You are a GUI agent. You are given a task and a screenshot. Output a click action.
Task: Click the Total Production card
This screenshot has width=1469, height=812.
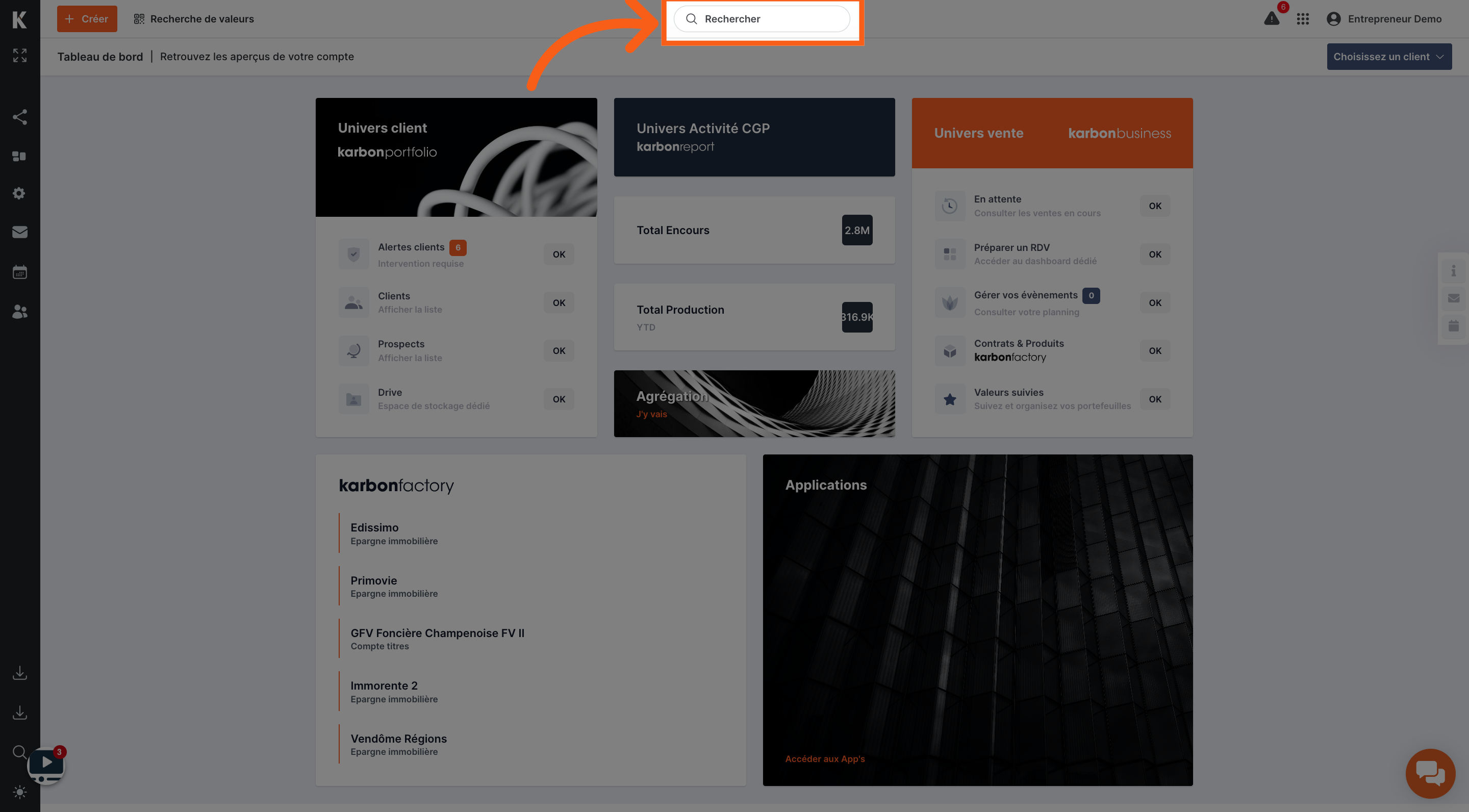tap(754, 317)
